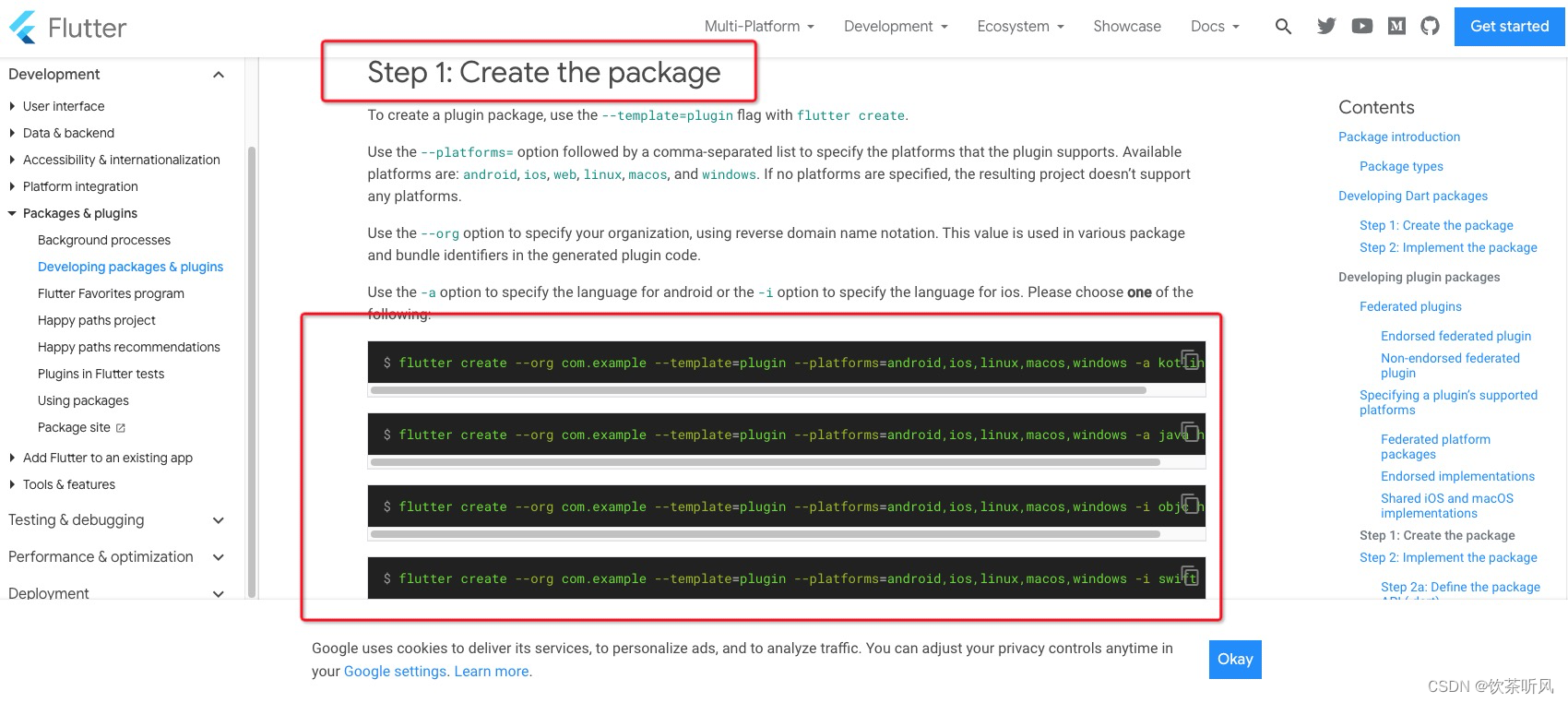Viewport: 1568px width, 703px height.
Task: Open the Development dropdown in top nav
Action: coord(896,27)
